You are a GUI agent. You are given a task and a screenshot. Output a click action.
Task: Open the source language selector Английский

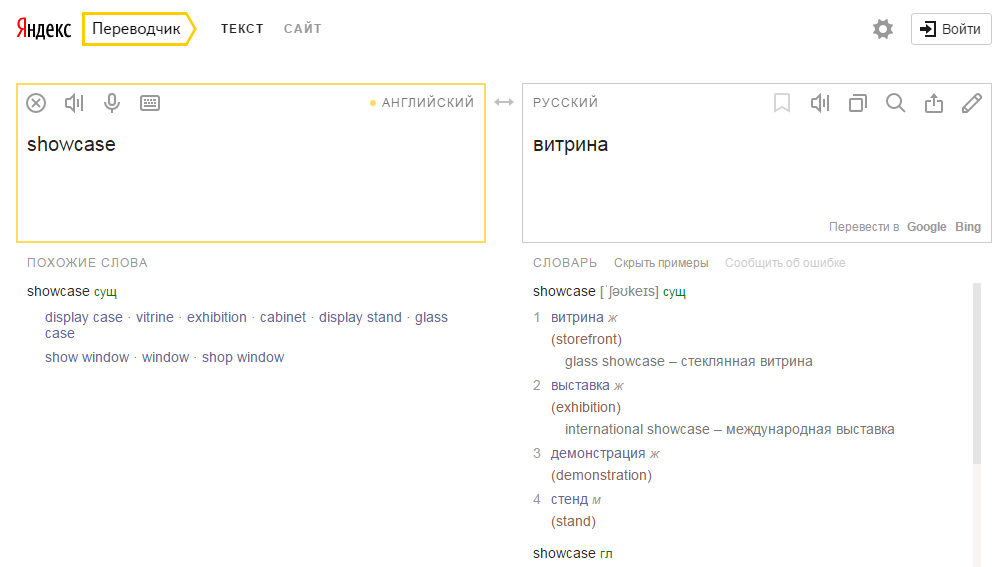tap(427, 103)
